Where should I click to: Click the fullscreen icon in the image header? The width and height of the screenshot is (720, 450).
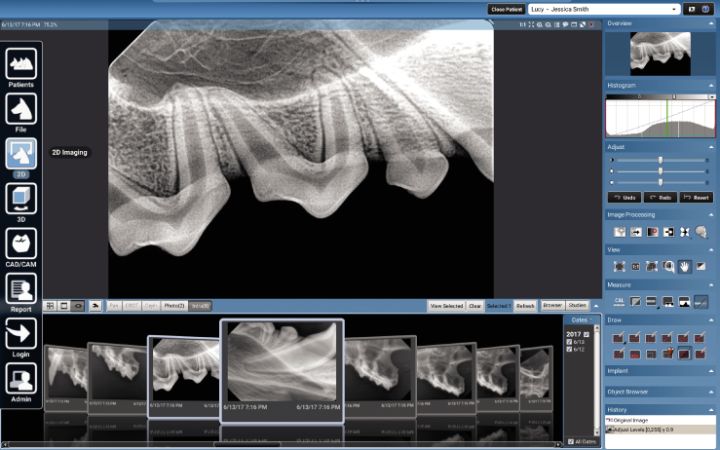(x=531, y=25)
